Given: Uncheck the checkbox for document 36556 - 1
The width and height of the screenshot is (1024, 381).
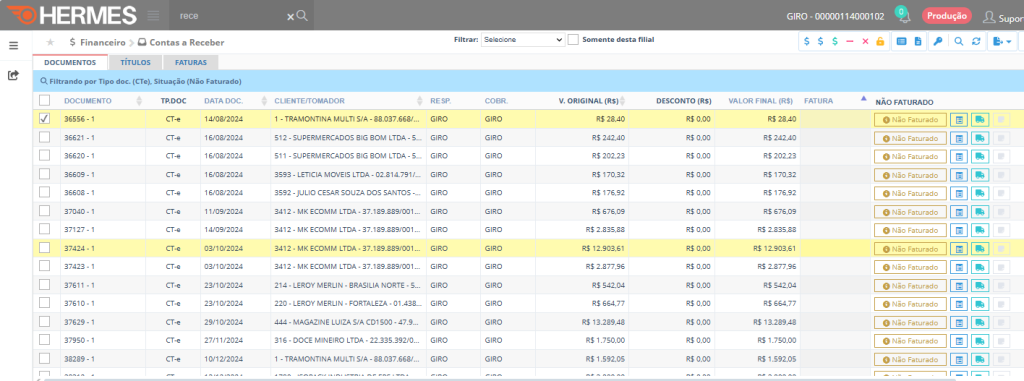Looking at the screenshot, I should pos(44,119).
